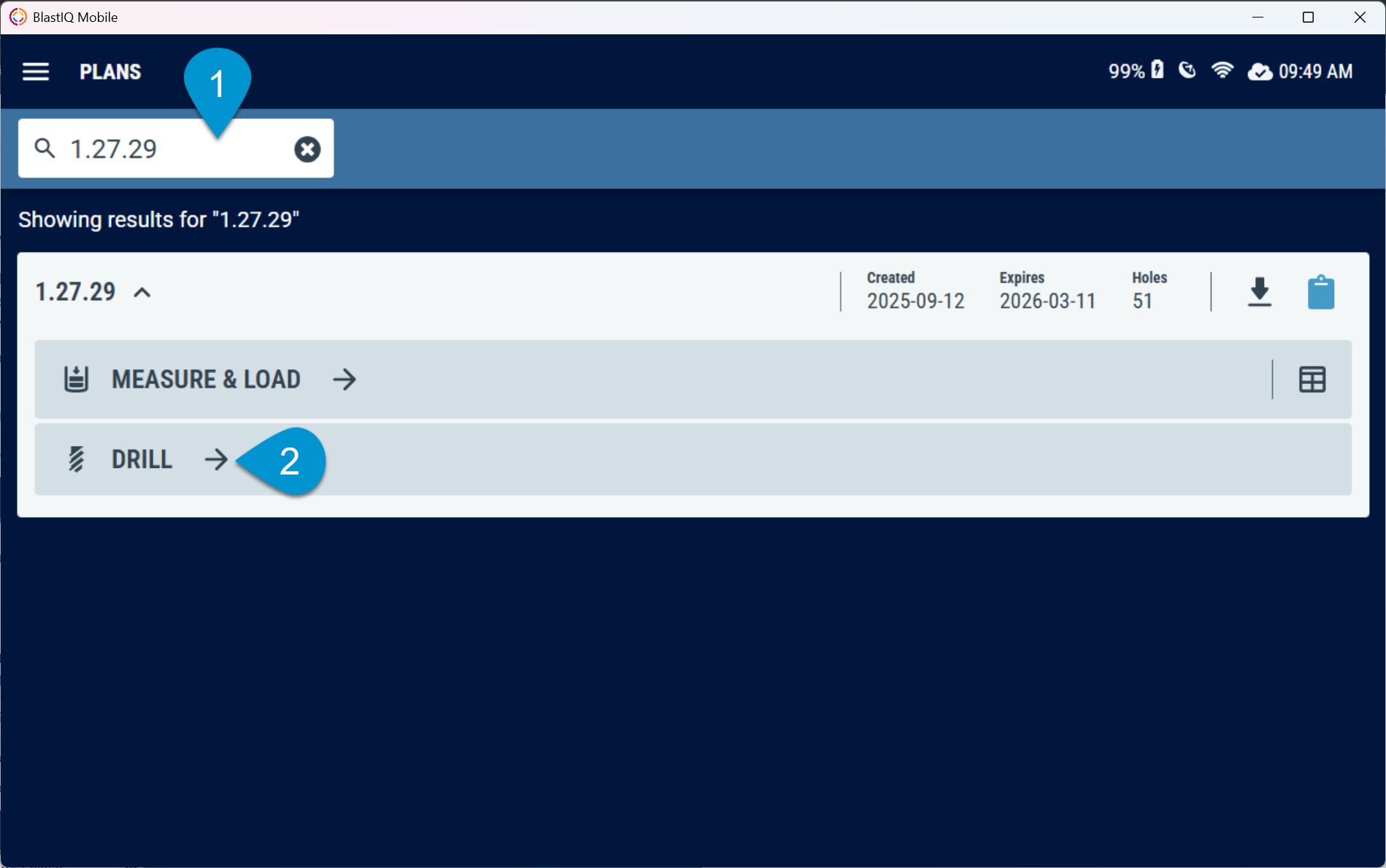Click the 09:49 AM clock

(1315, 72)
